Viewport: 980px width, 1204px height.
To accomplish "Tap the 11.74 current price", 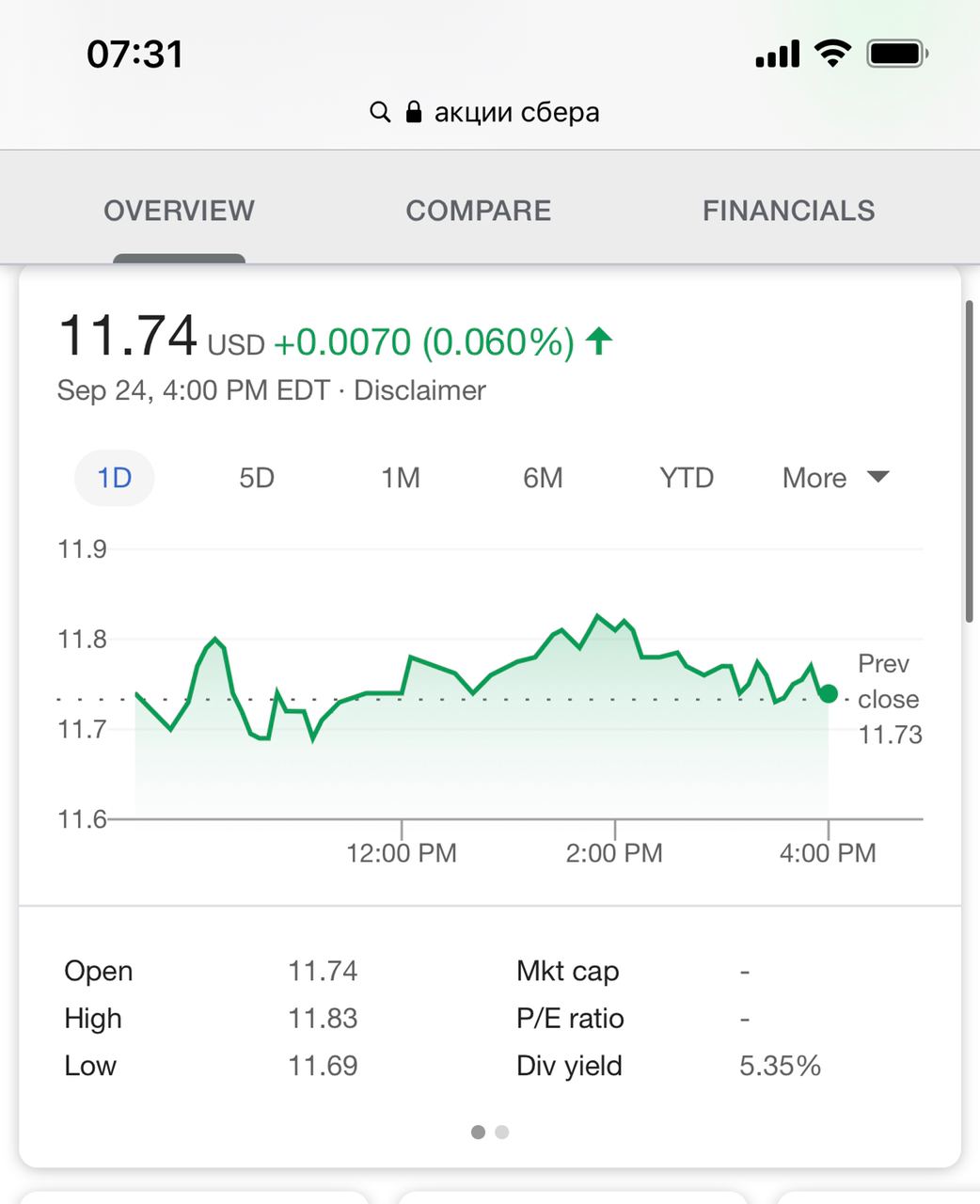I will point(127,337).
